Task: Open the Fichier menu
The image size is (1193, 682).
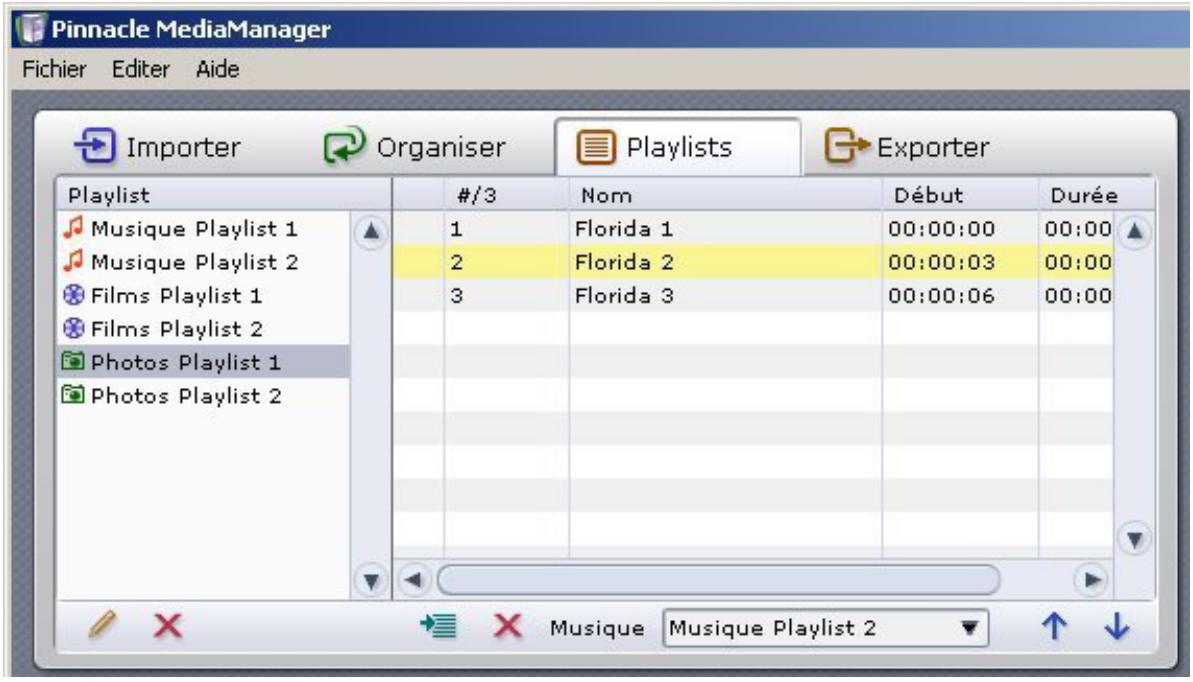Action: point(54,69)
